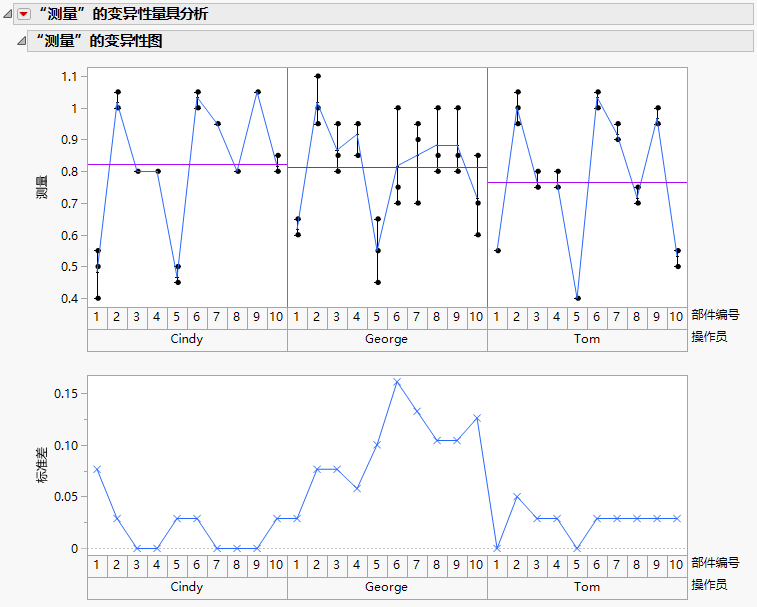Click Cindy's purple mean line in top chart

tap(187, 165)
